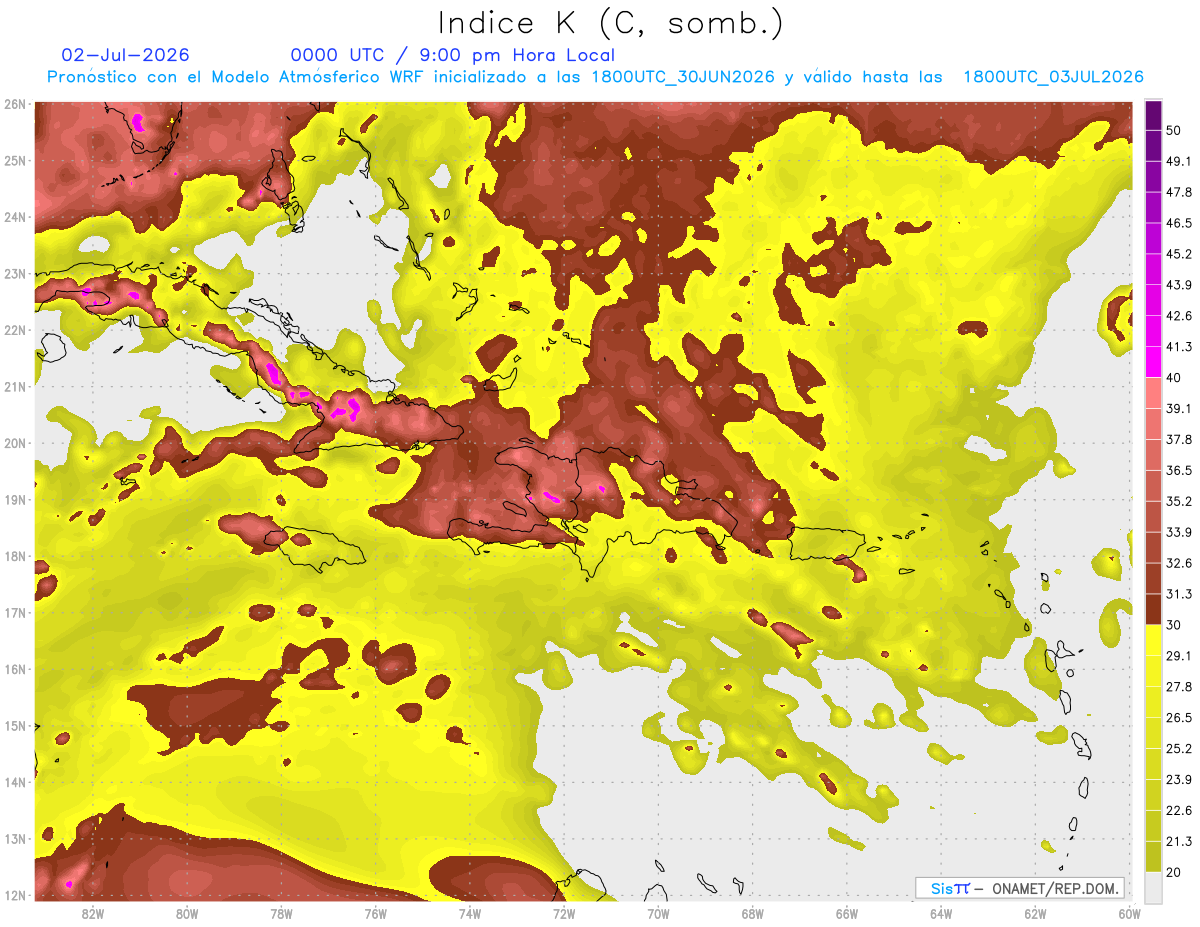This screenshot has width=1200, height=927.
Task: Click the colorbar value "22.6"
Action: (x=1179, y=811)
